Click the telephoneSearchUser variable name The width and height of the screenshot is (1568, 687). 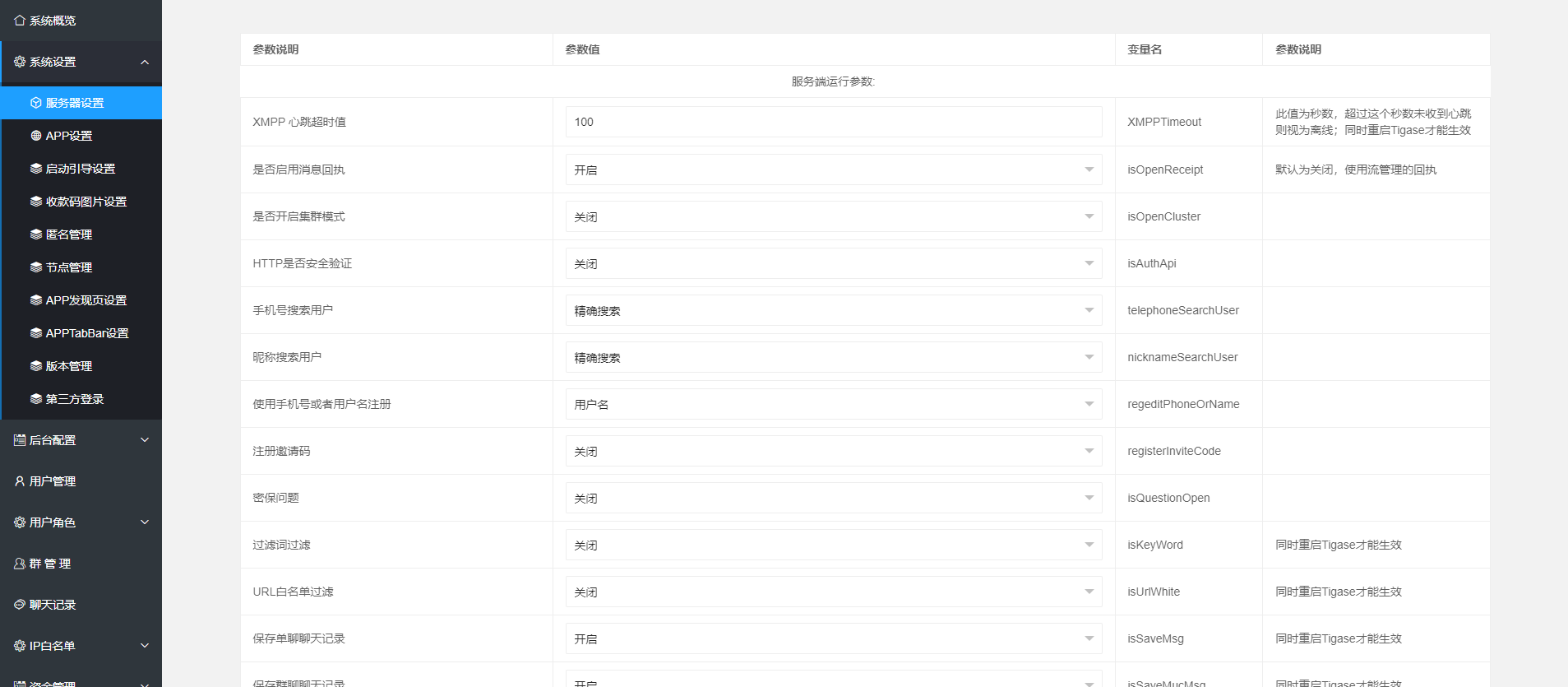pyautogui.click(x=1183, y=310)
